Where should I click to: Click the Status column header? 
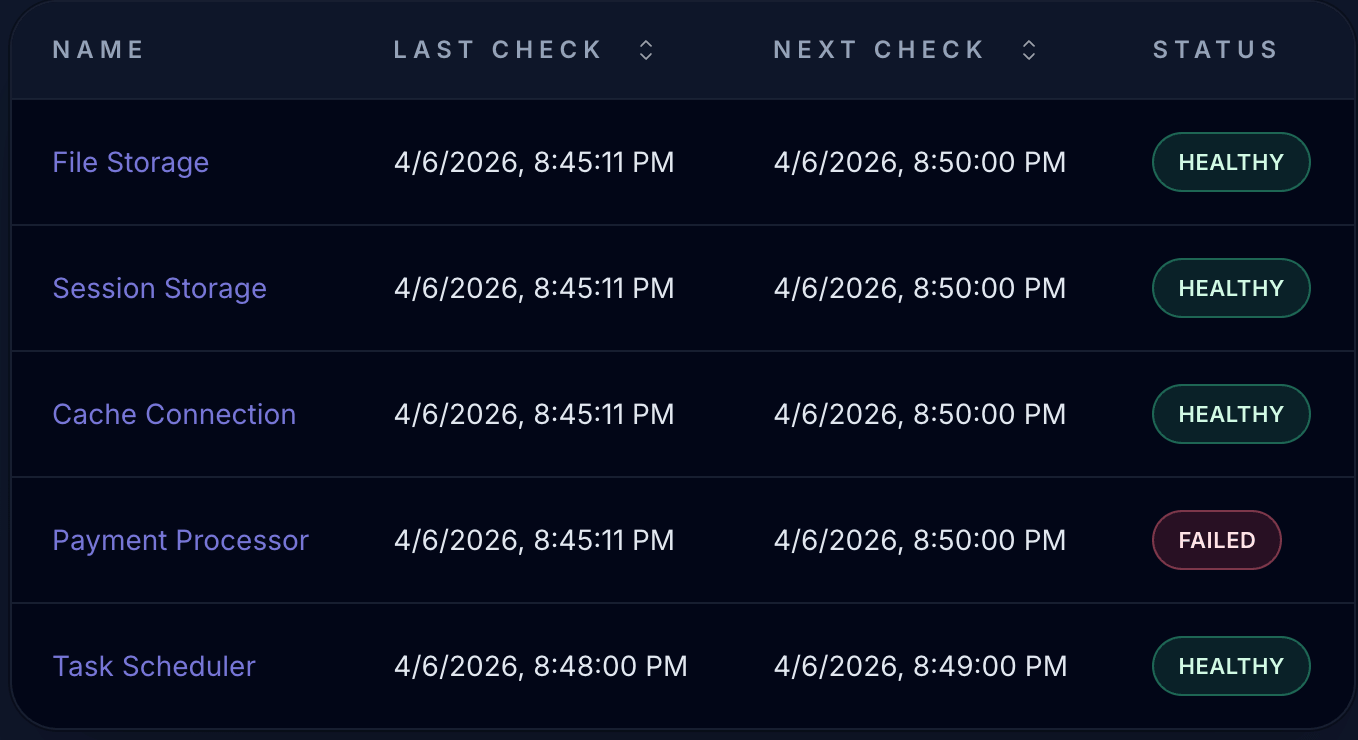pos(1215,50)
